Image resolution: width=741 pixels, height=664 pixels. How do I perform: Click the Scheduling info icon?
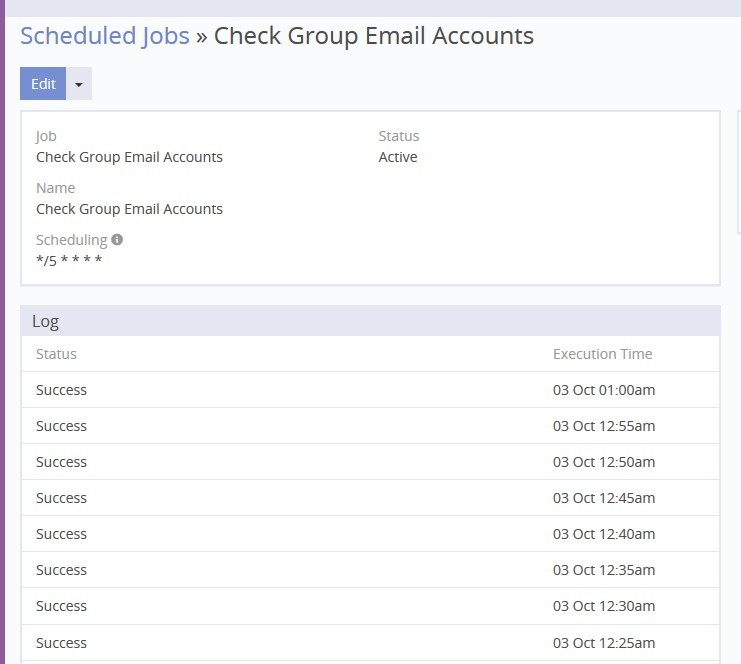pos(117,240)
